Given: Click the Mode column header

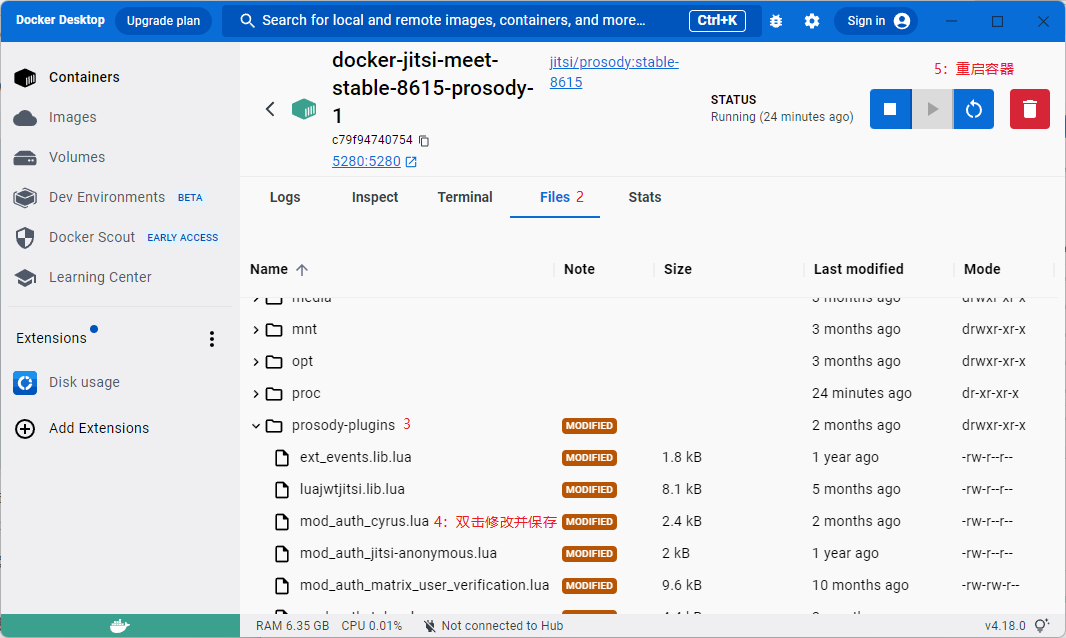Looking at the screenshot, I should (982, 269).
